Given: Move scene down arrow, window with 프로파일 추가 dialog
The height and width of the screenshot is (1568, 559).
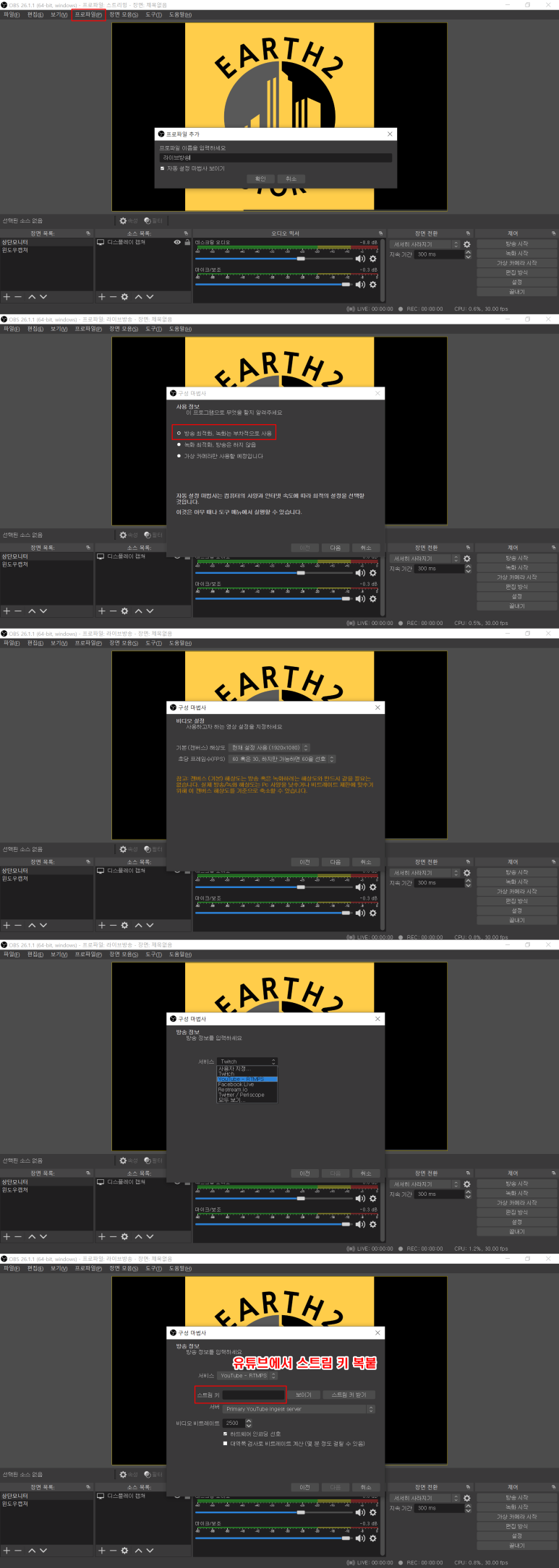Looking at the screenshot, I should tap(43, 297).
